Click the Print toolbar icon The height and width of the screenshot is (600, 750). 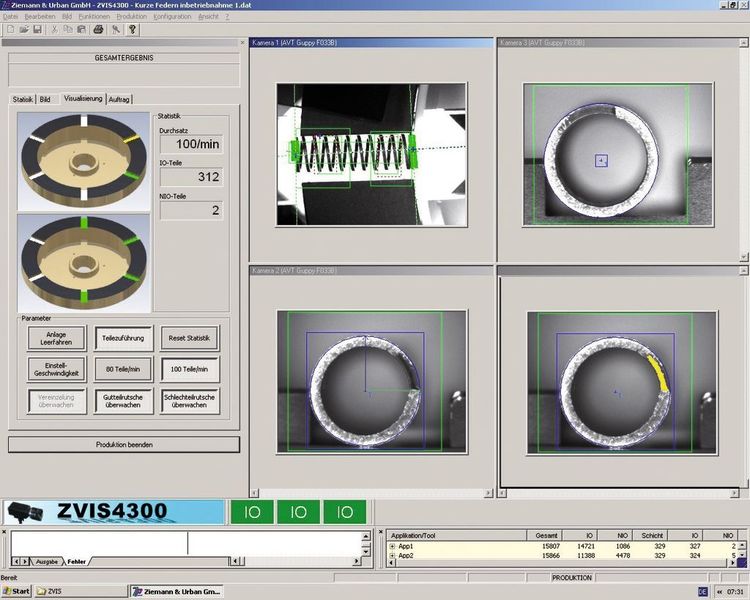click(98, 29)
